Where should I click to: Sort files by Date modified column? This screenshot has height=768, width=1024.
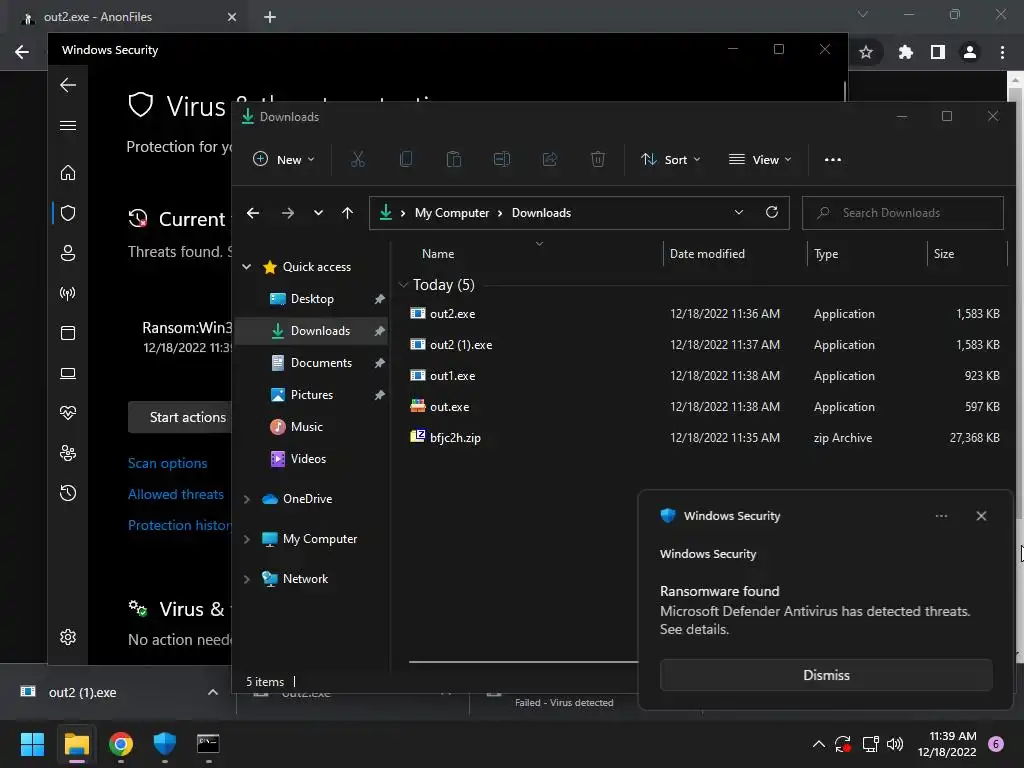pyautogui.click(x=707, y=253)
